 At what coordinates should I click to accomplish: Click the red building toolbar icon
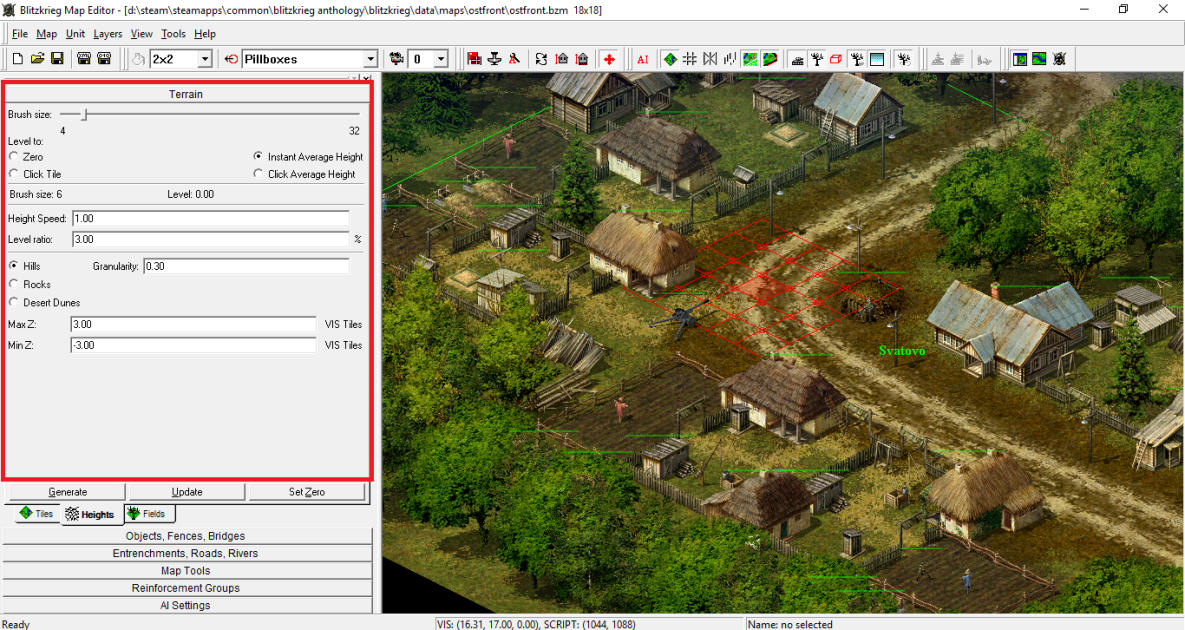click(475, 59)
